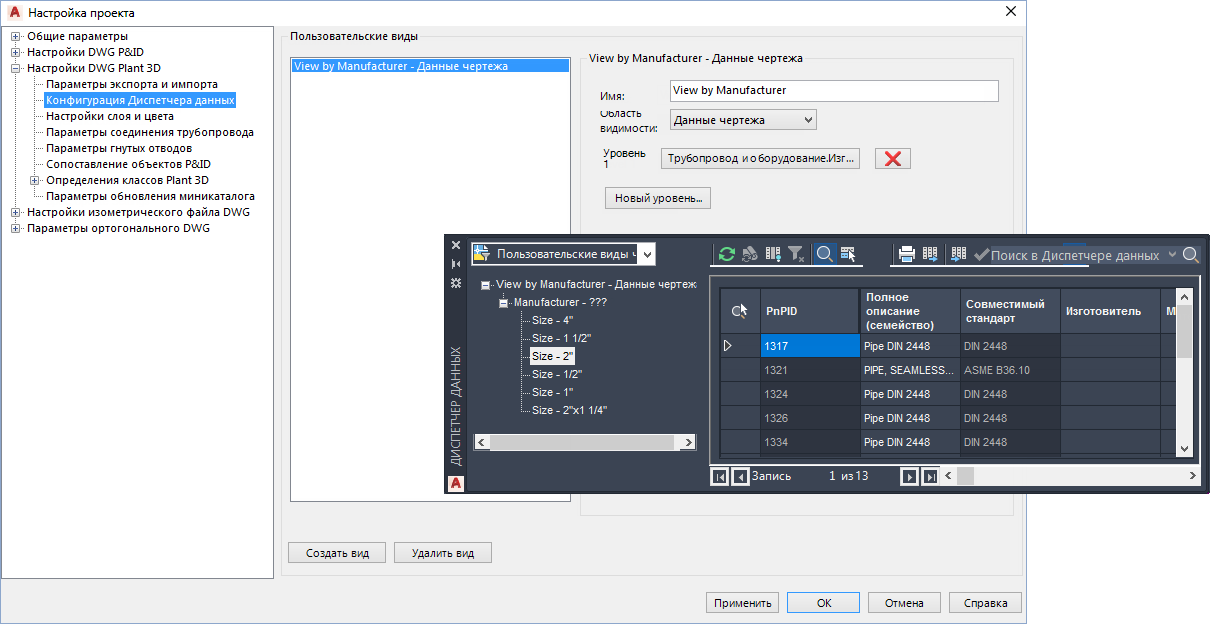
Task: Select Параметры экспорта и импорта
Action: click(x=132, y=84)
